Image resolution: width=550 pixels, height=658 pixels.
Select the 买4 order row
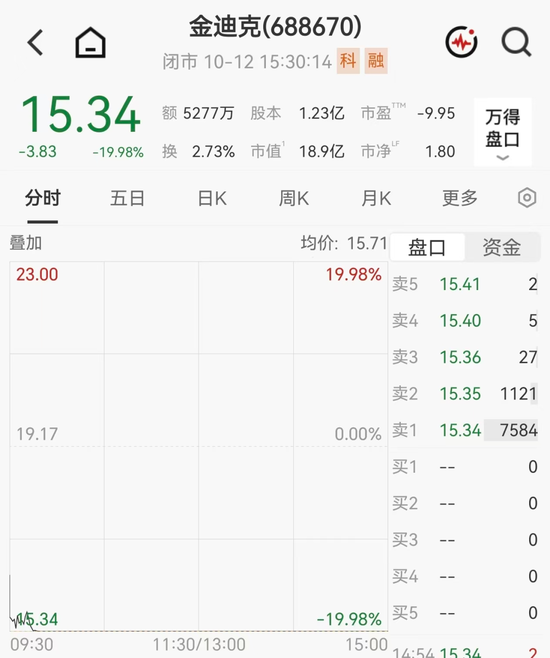465,576
